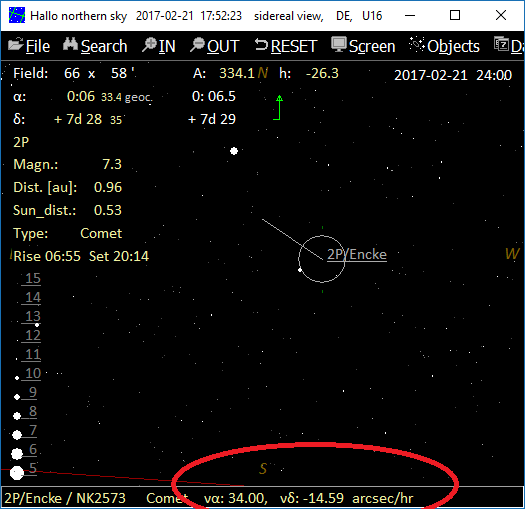
Task: Select magnitude limit 7 in legend
Action: [x=33, y=430]
